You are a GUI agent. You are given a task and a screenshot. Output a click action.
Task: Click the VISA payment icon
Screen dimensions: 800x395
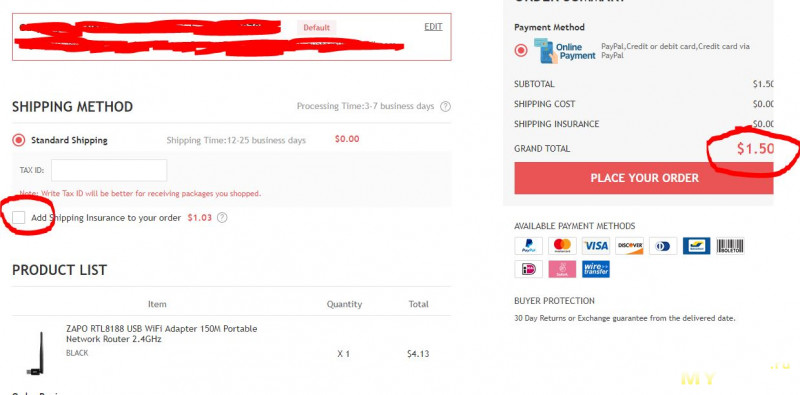click(x=595, y=246)
